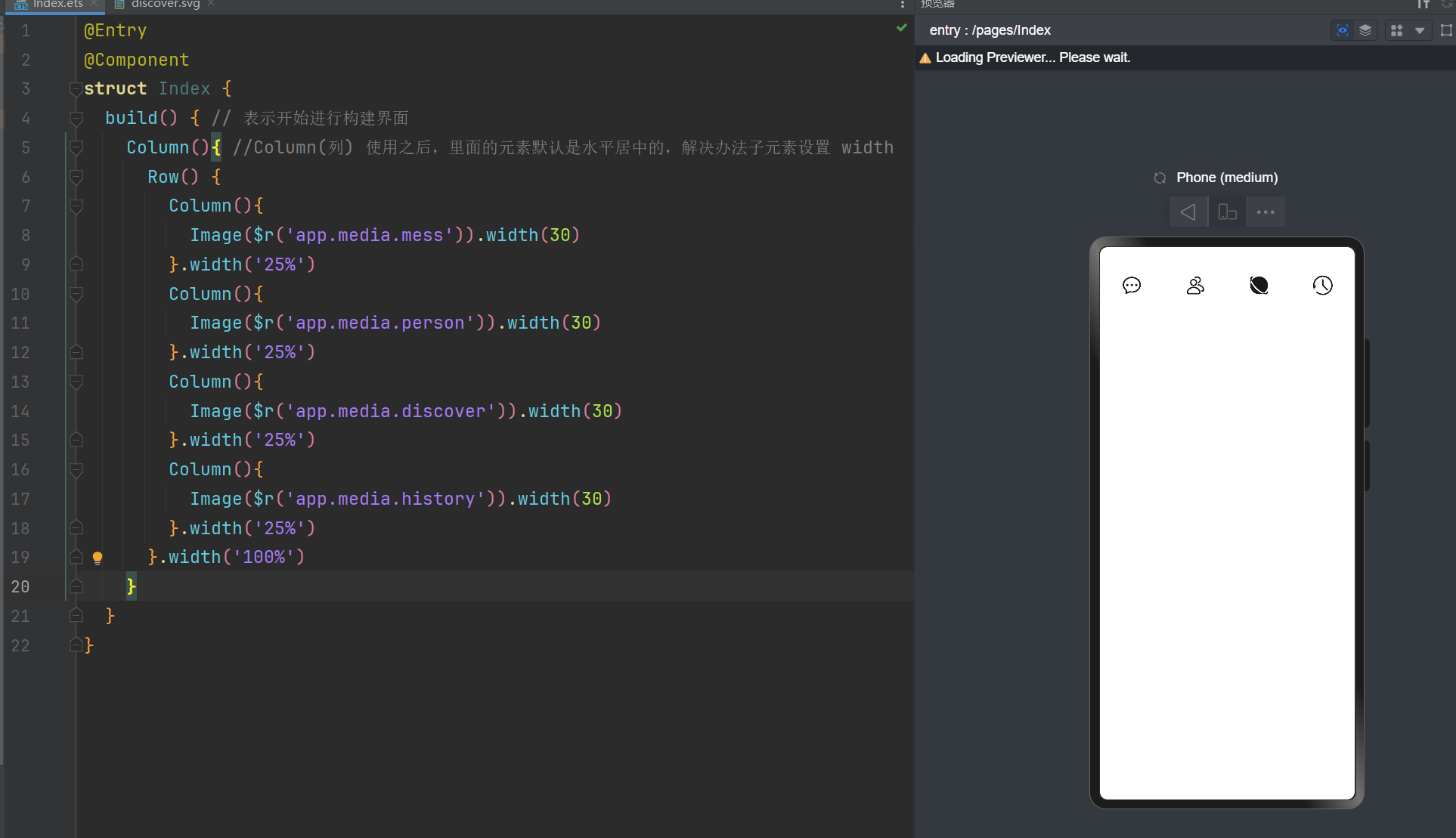Click the Phone (medium) device label

tap(1226, 178)
